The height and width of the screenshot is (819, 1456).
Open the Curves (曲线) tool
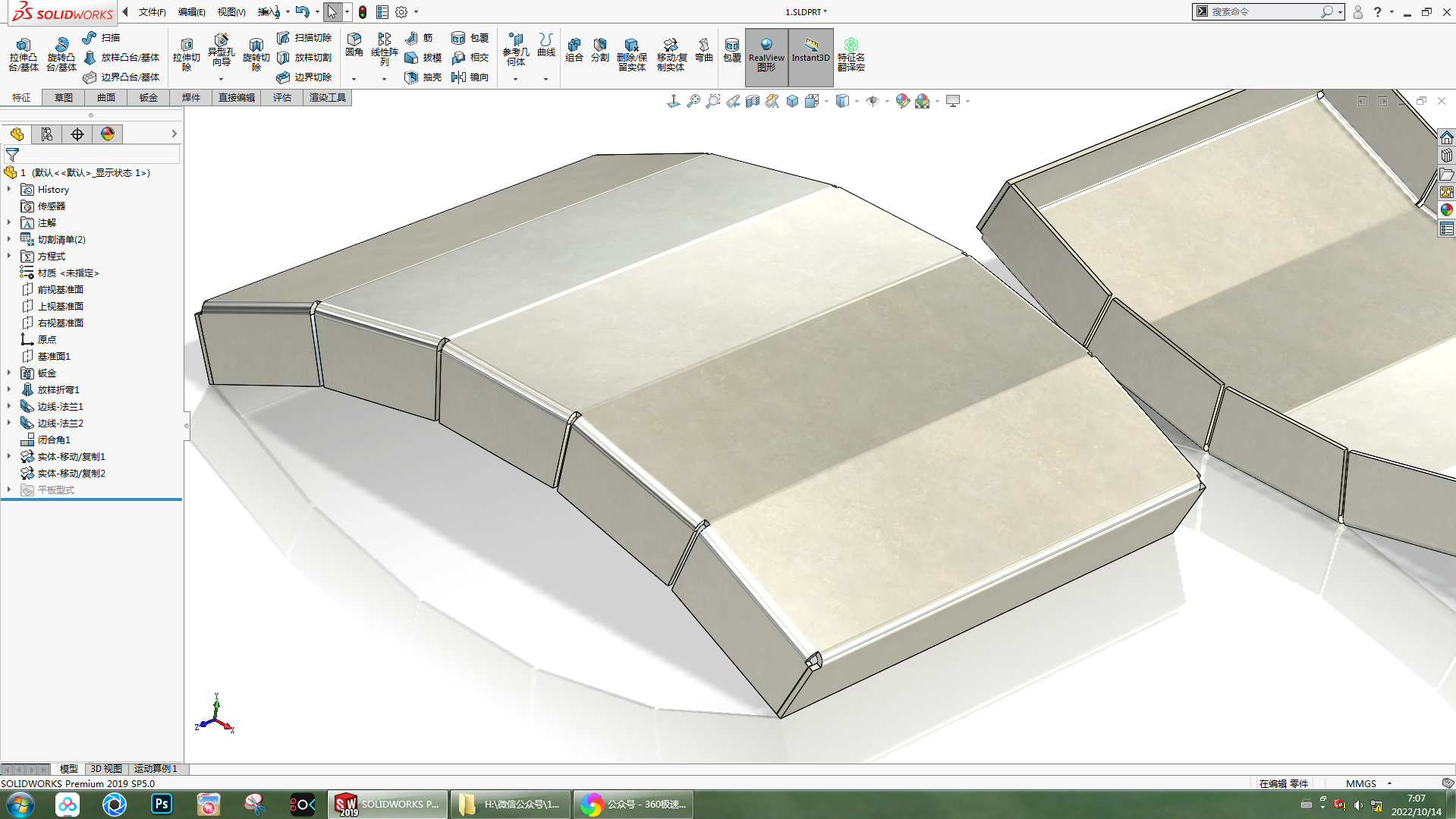[546, 46]
